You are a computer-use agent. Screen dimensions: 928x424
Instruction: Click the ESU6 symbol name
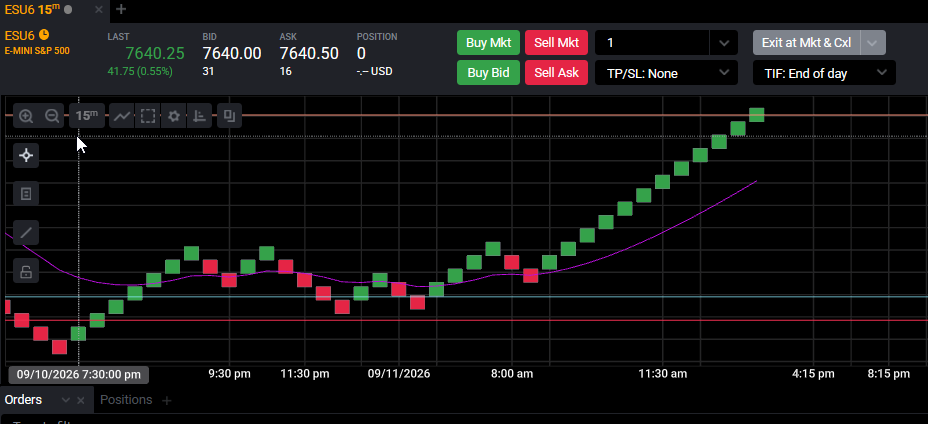coord(19,35)
